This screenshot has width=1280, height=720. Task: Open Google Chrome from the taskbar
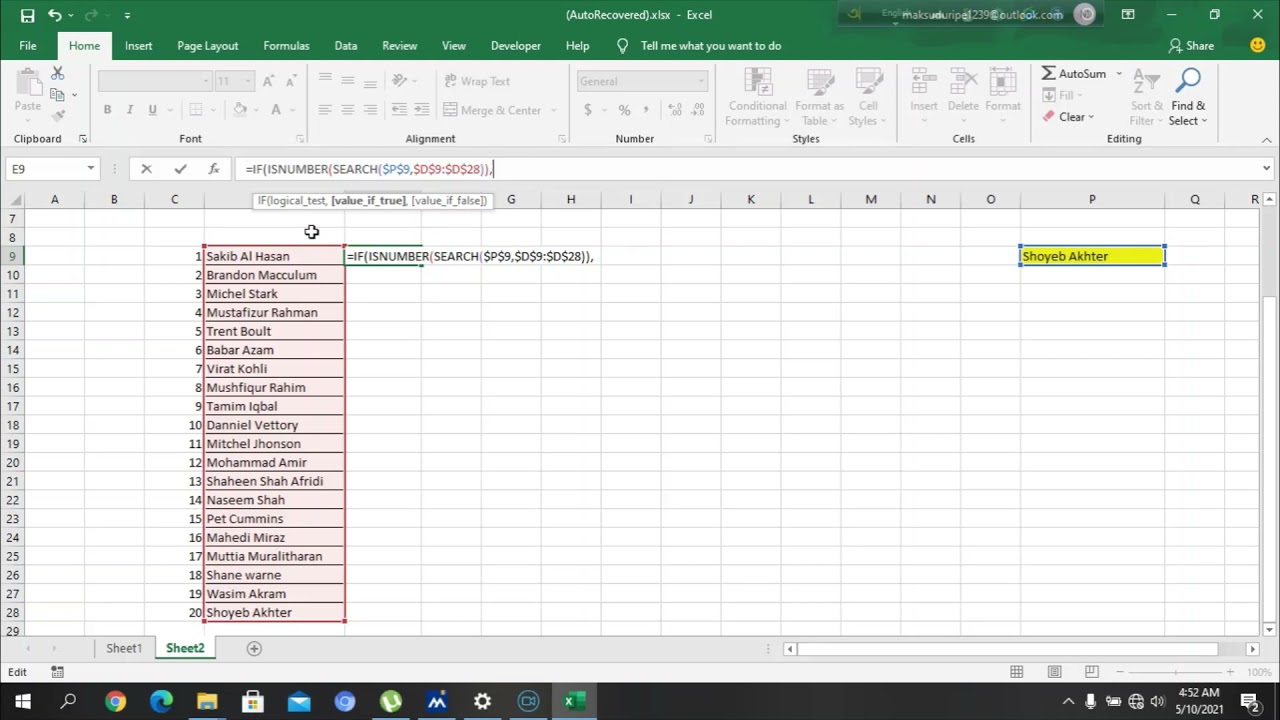tap(115, 702)
